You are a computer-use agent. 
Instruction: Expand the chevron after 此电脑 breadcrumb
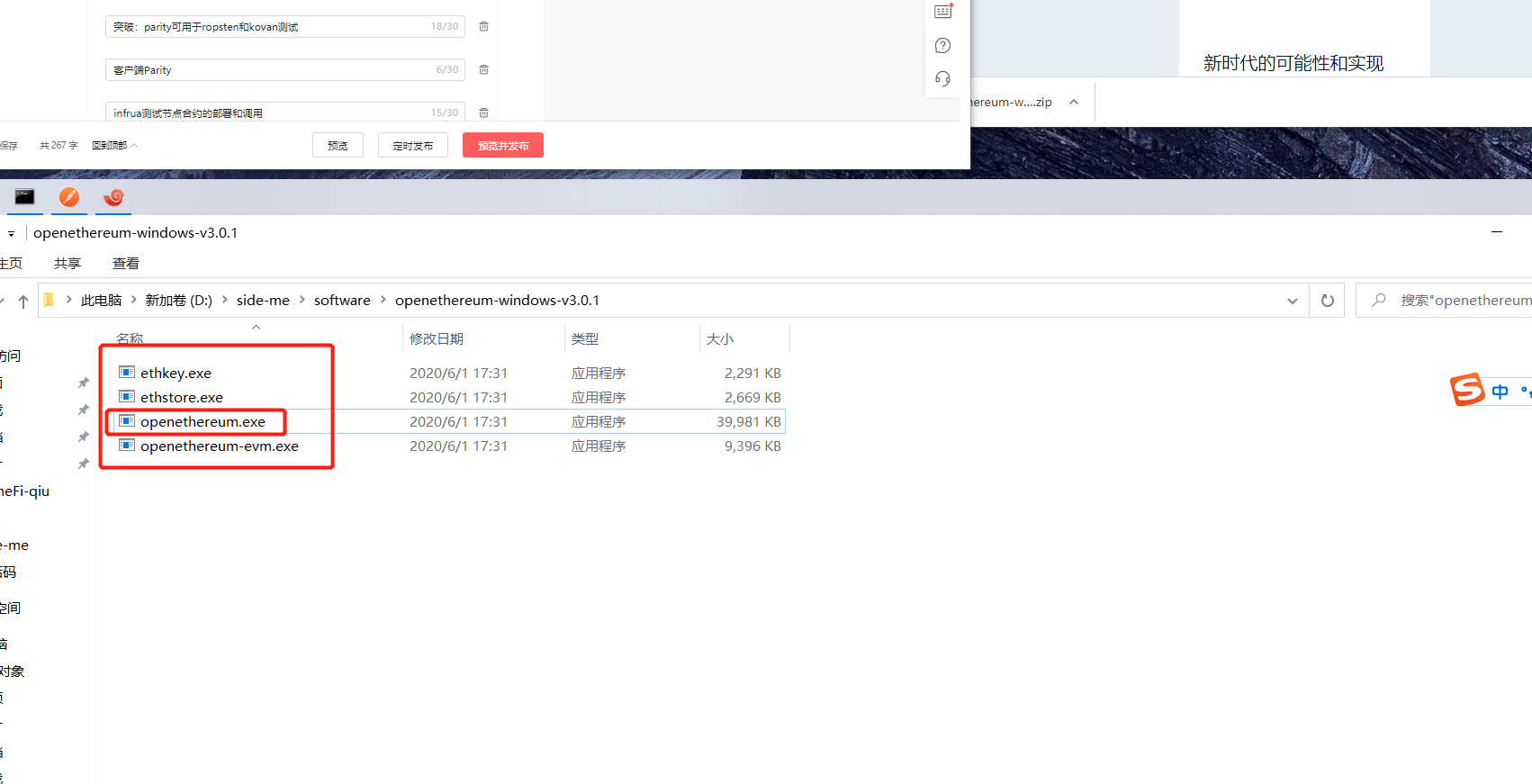134,300
